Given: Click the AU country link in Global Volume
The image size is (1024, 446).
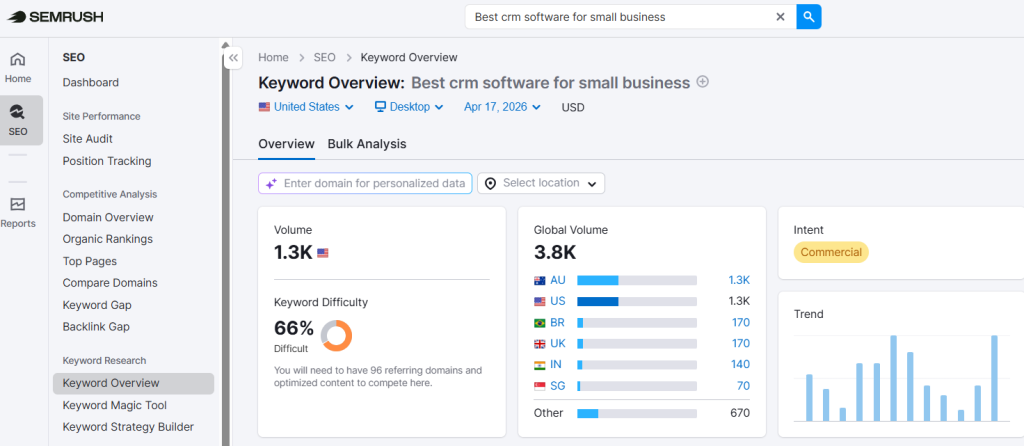Looking at the screenshot, I should click(x=558, y=280).
